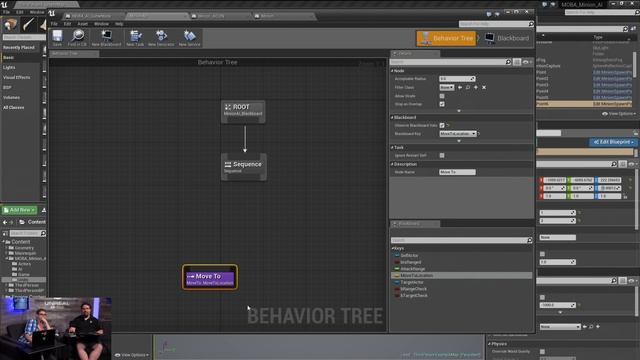The image size is (640, 360).
Task: Switch to Behavior Tree mode button
Action: [446, 38]
